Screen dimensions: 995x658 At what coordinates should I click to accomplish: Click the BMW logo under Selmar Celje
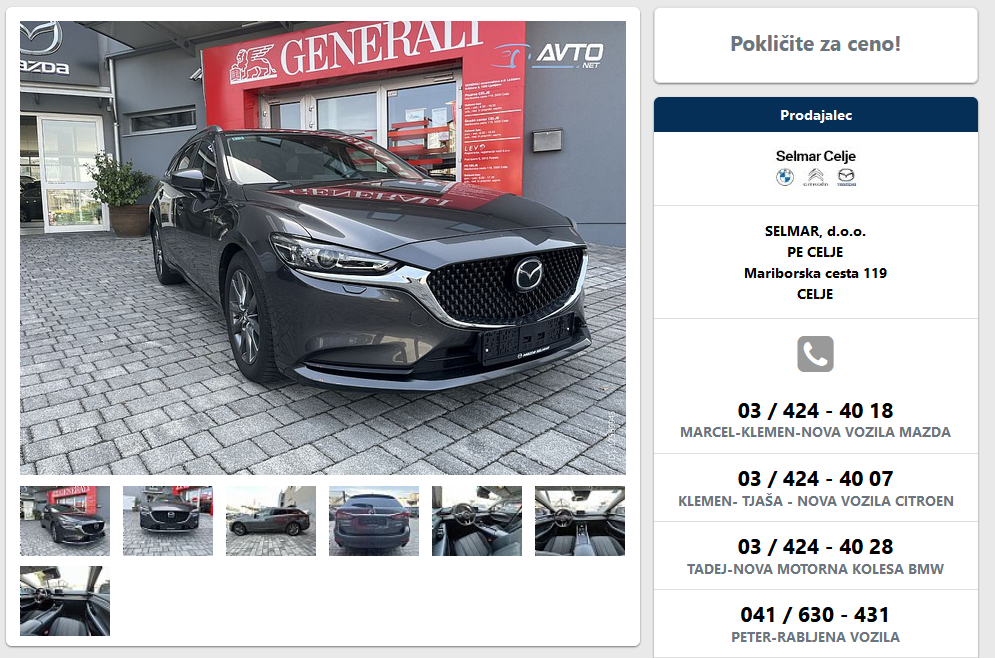coord(785,176)
